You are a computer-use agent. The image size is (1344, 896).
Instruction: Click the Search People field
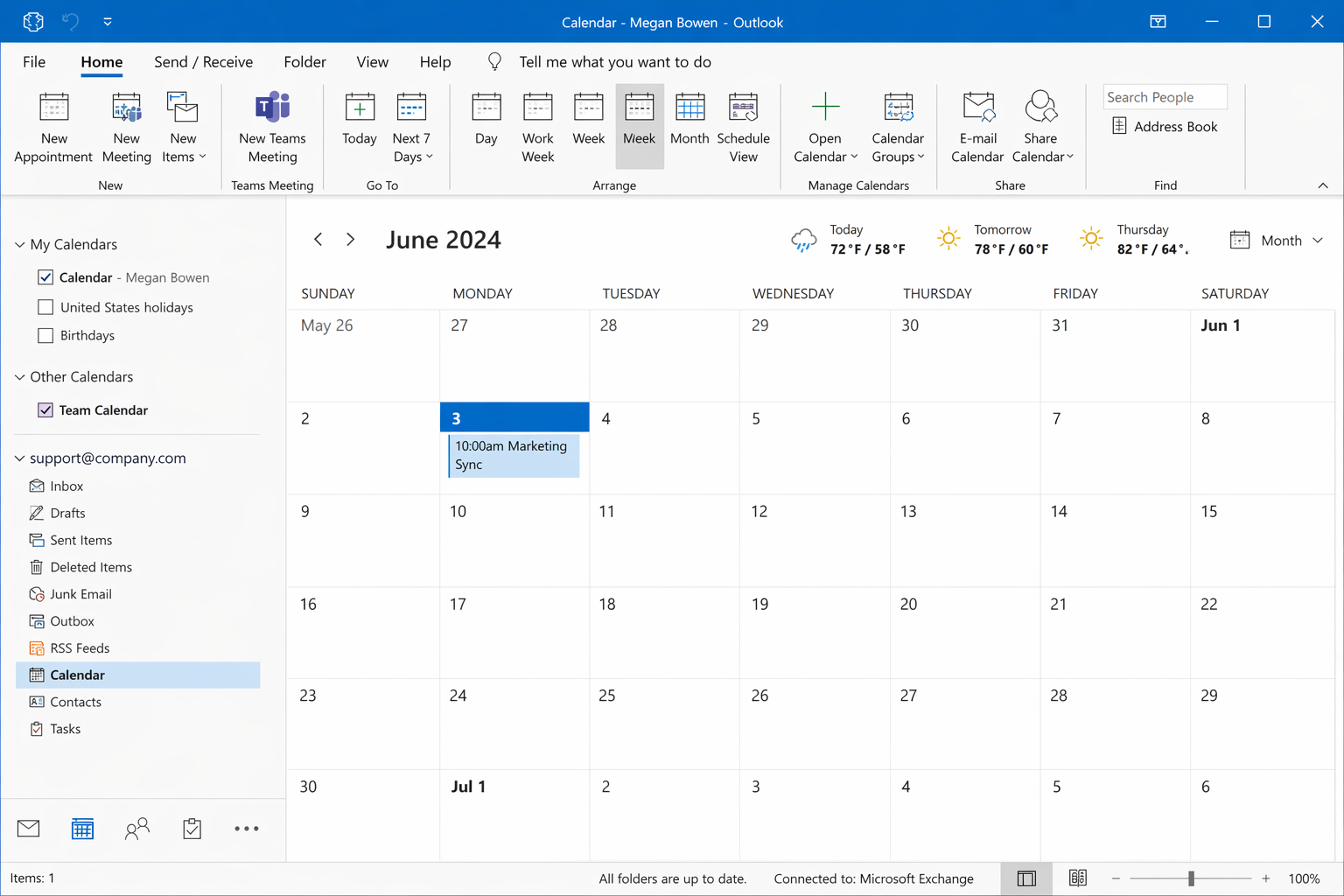click(x=1164, y=97)
